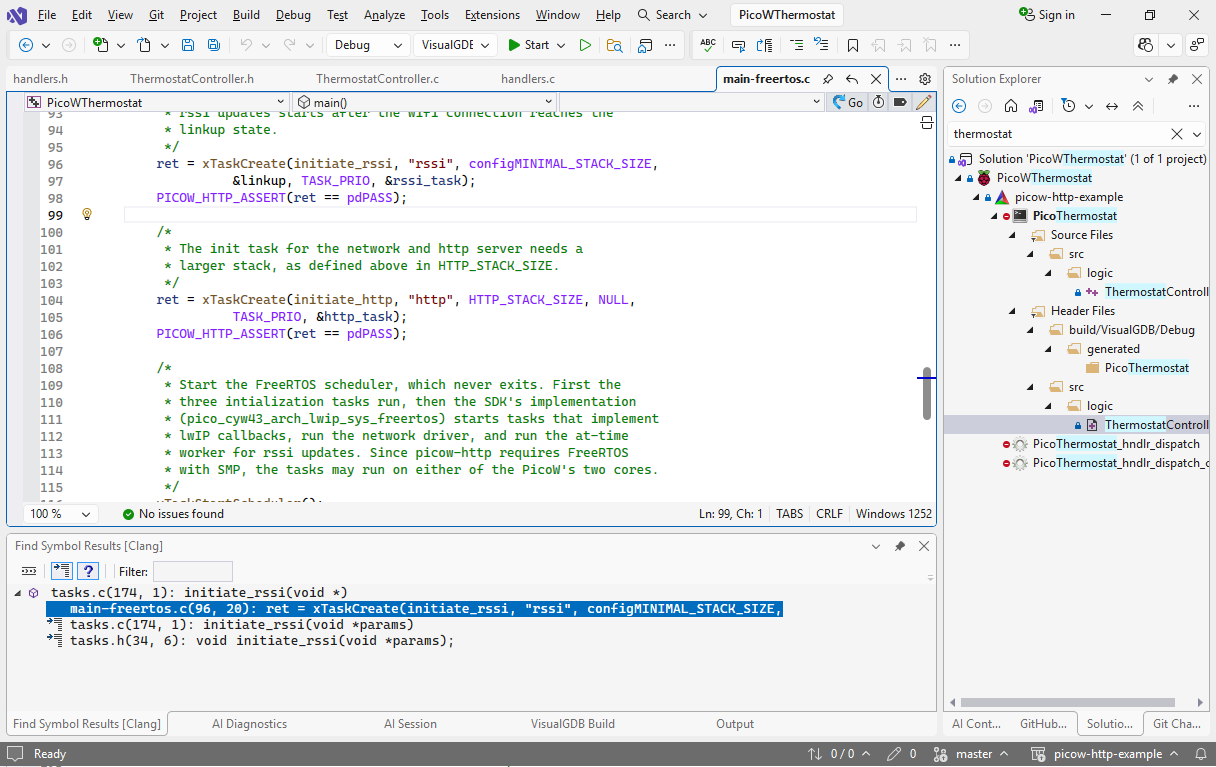Screen dimensions: 1216x767
Task: Toggle pin on main-freertos.c tab
Action: 828,79
